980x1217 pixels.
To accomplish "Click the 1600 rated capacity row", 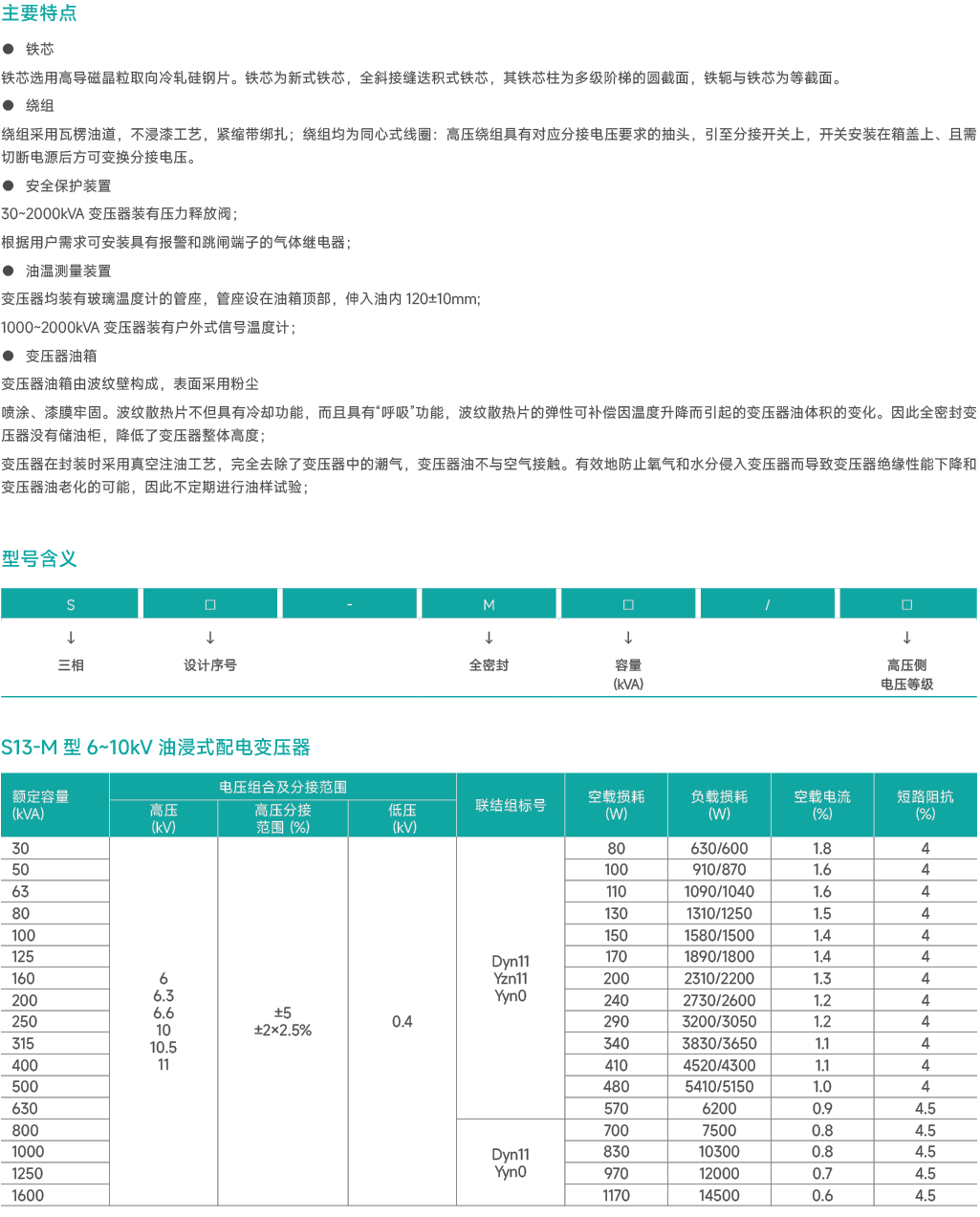I will 28,1195.
